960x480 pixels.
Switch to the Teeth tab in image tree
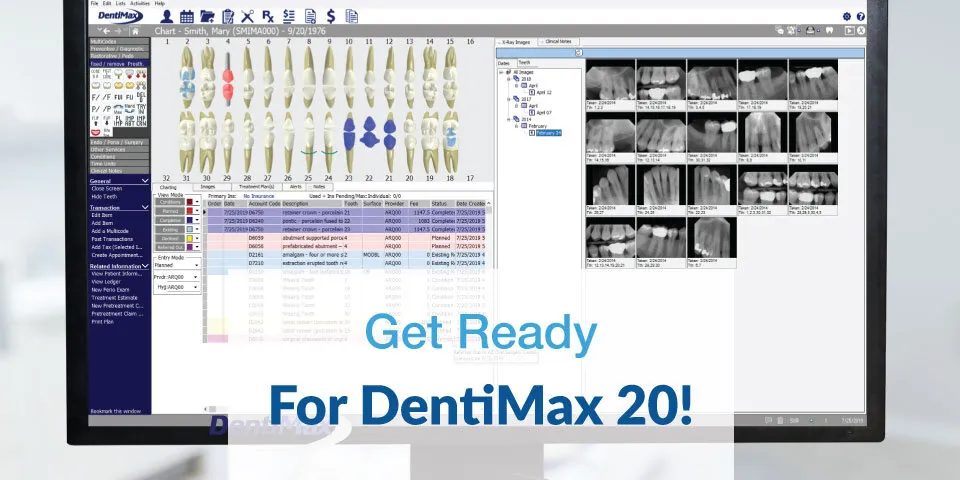(x=524, y=63)
